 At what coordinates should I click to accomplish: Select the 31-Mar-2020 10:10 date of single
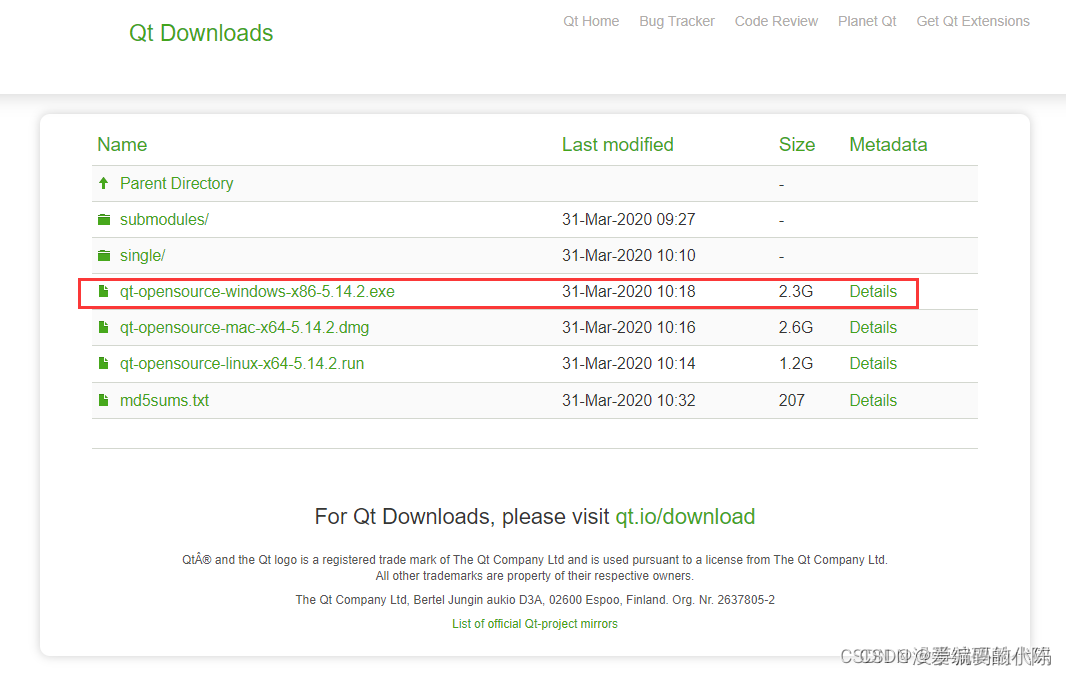(x=628, y=256)
